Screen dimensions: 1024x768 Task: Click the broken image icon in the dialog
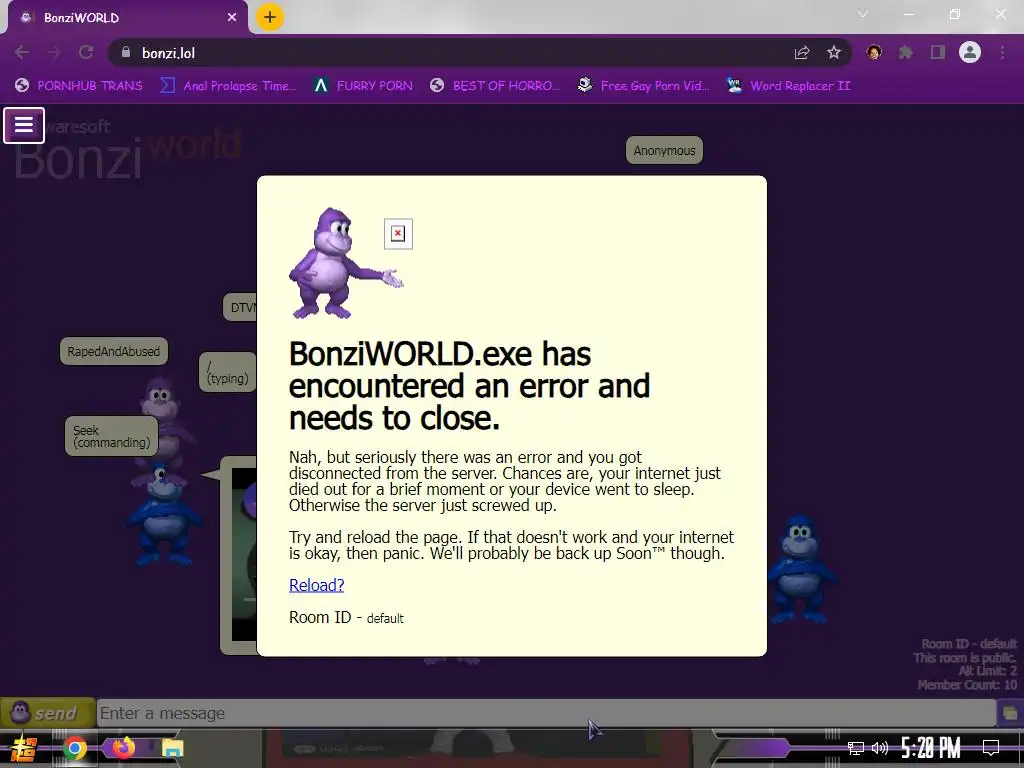click(398, 234)
